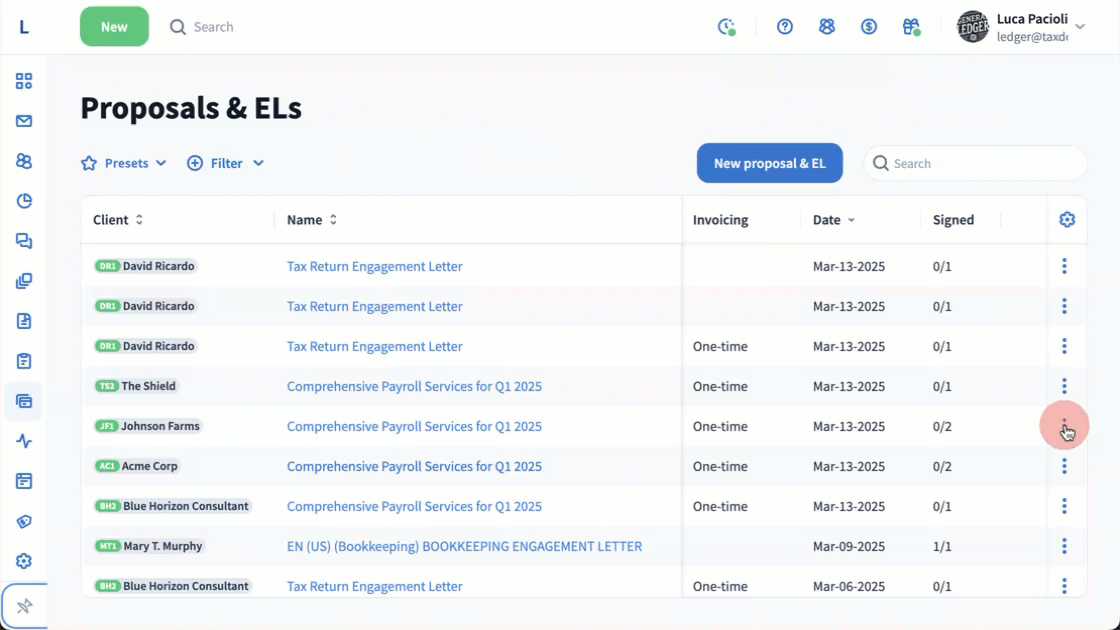This screenshot has width=1120, height=630.
Task: Open three-dot menu for Johnson Farms row
Action: [1064, 426]
